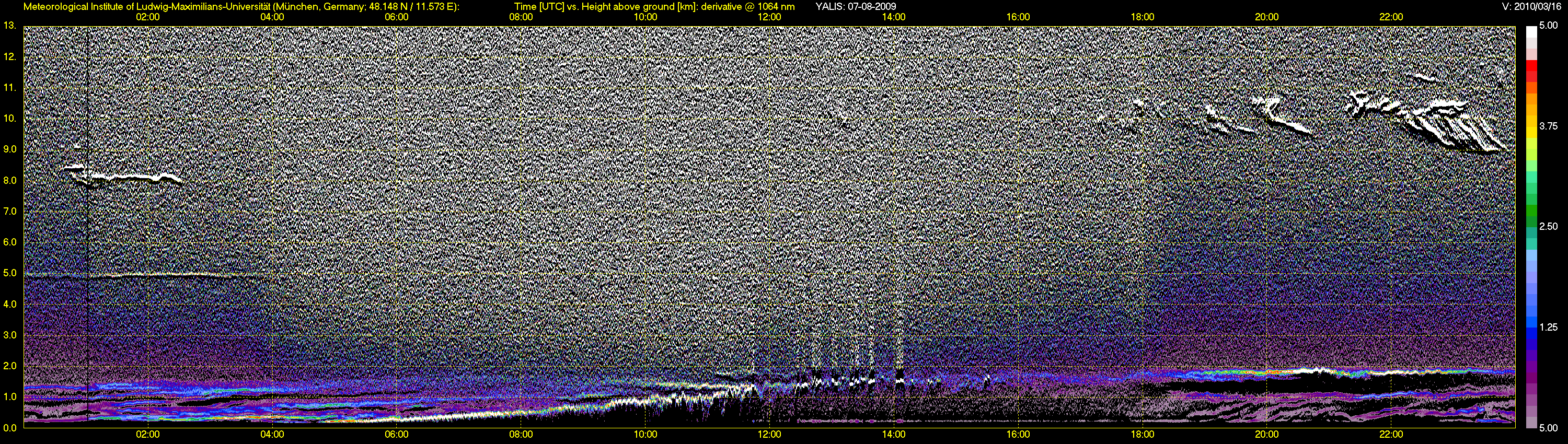1568x444 pixels.
Task: Select the 06:00 tick label on the bottom axis
Action: point(396,434)
